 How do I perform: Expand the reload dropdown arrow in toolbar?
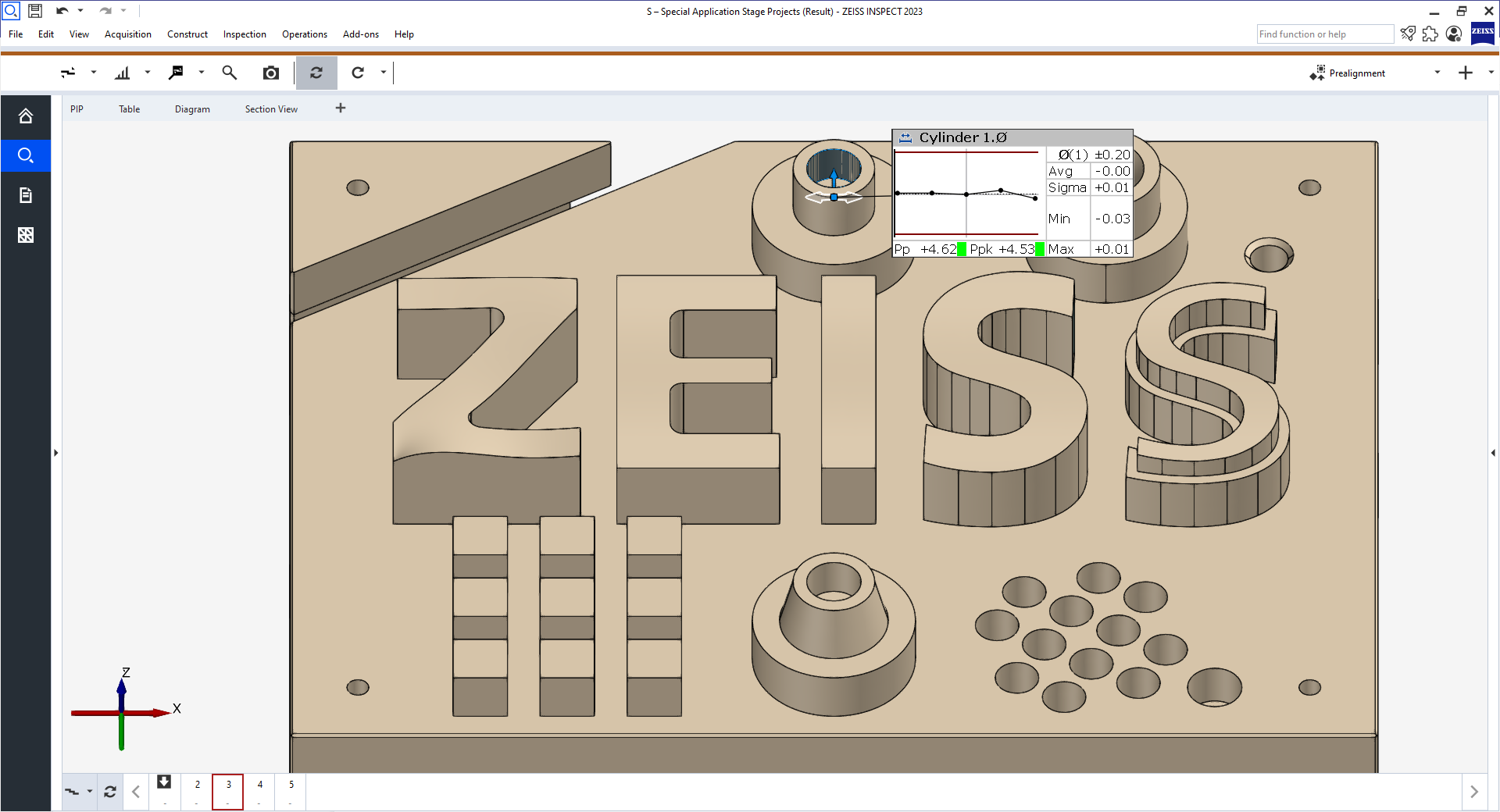tap(383, 73)
